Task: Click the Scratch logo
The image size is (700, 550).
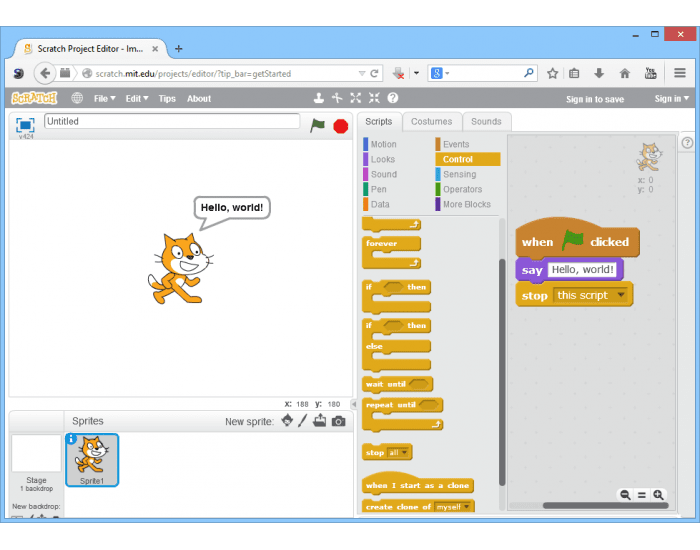Action: pos(34,98)
